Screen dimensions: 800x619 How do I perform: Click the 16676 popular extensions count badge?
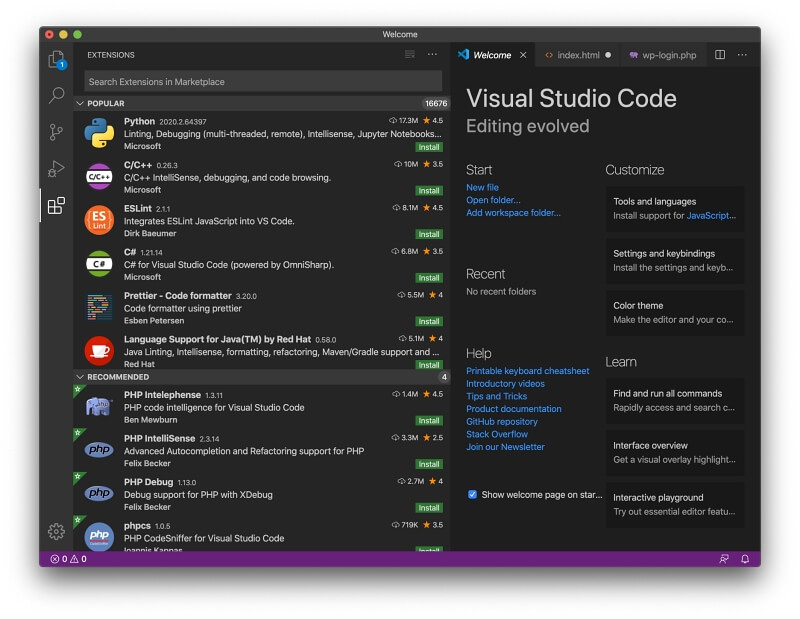coord(436,104)
